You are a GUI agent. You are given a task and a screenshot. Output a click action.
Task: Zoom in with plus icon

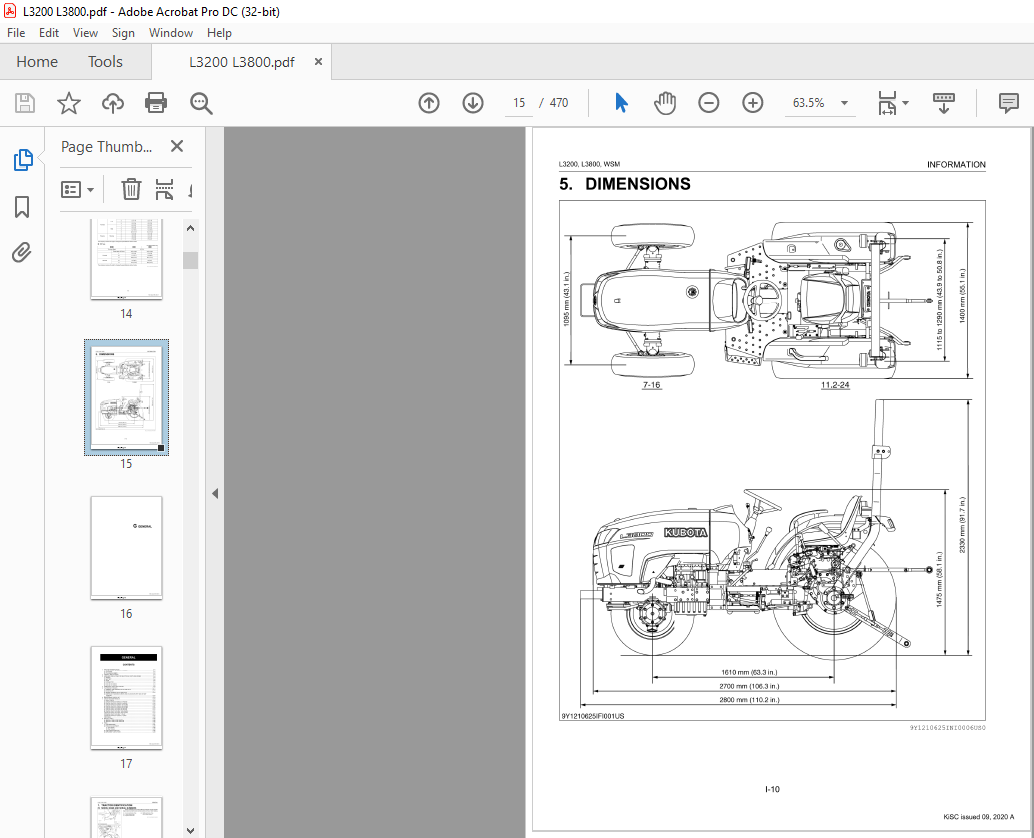(752, 103)
